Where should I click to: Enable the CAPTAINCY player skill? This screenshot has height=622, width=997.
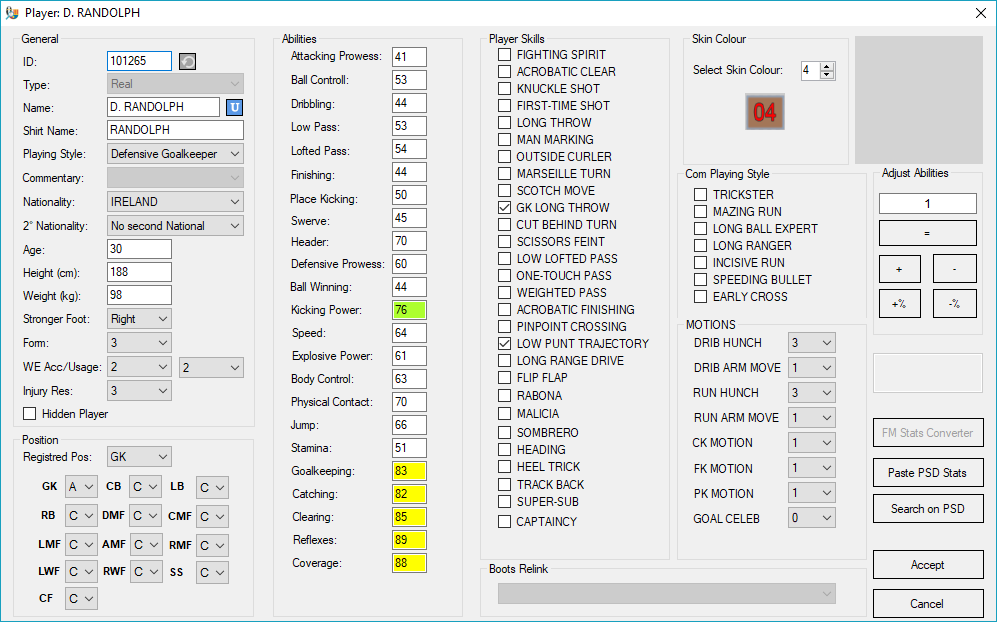pos(505,521)
